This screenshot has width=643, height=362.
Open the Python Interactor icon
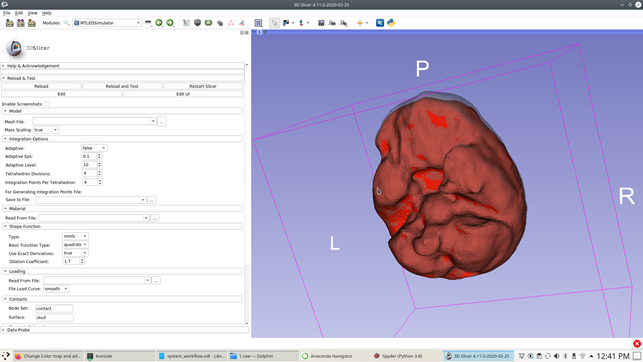pyautogui.click(x=391, y=23)
